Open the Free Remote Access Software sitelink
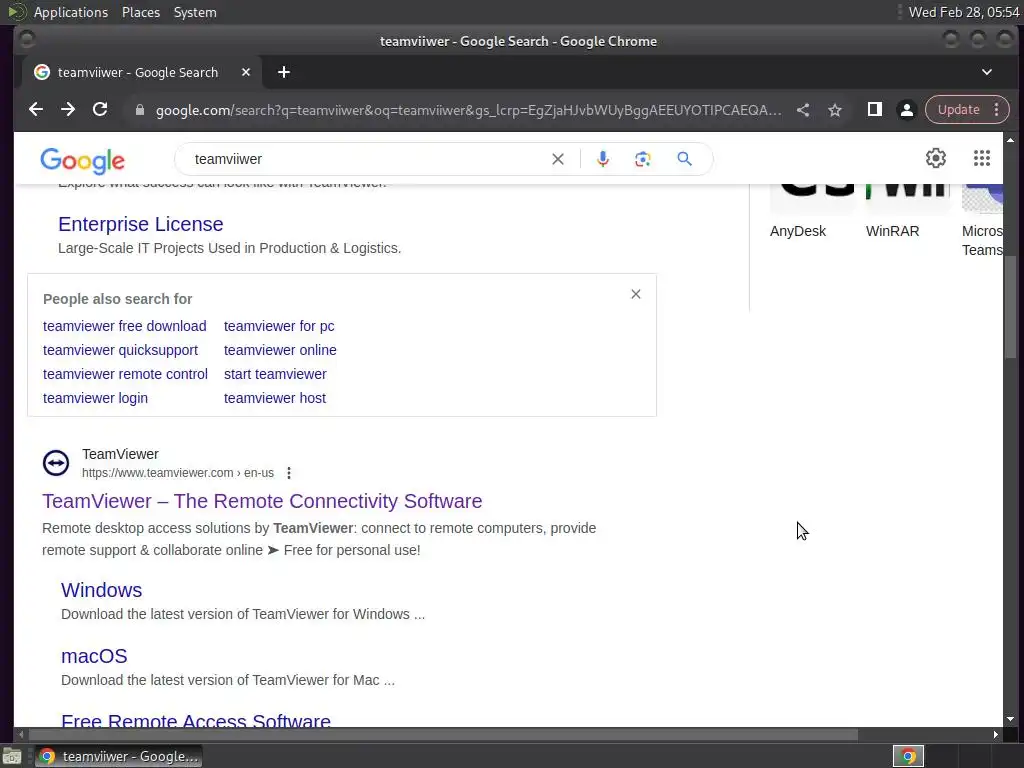Image resolution: width=1024 pixels, height=768 pixels. 196,720
